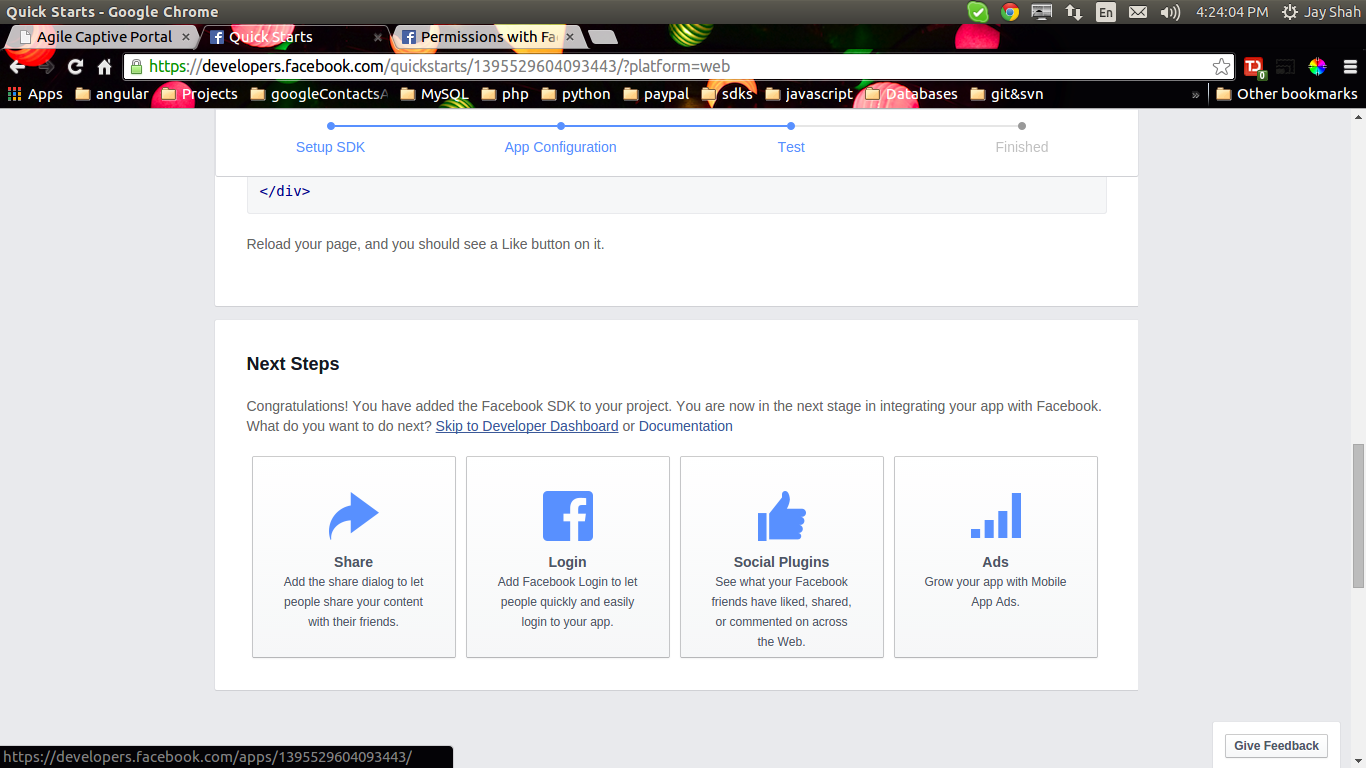Open the sdks bookmarks folder

727,94
